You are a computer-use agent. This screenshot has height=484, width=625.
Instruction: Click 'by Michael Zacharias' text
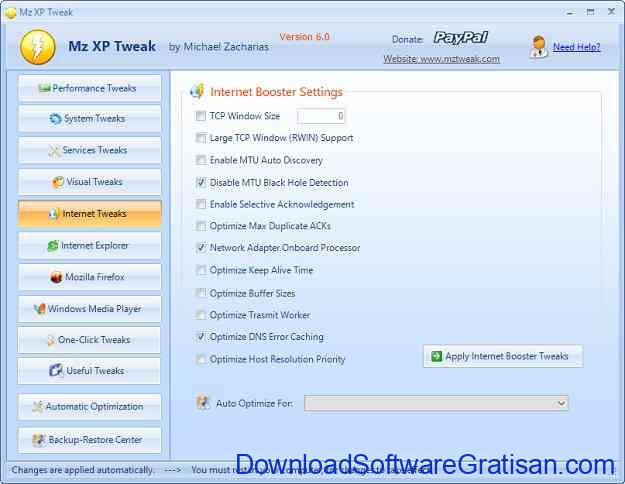[x=218, y=47]
